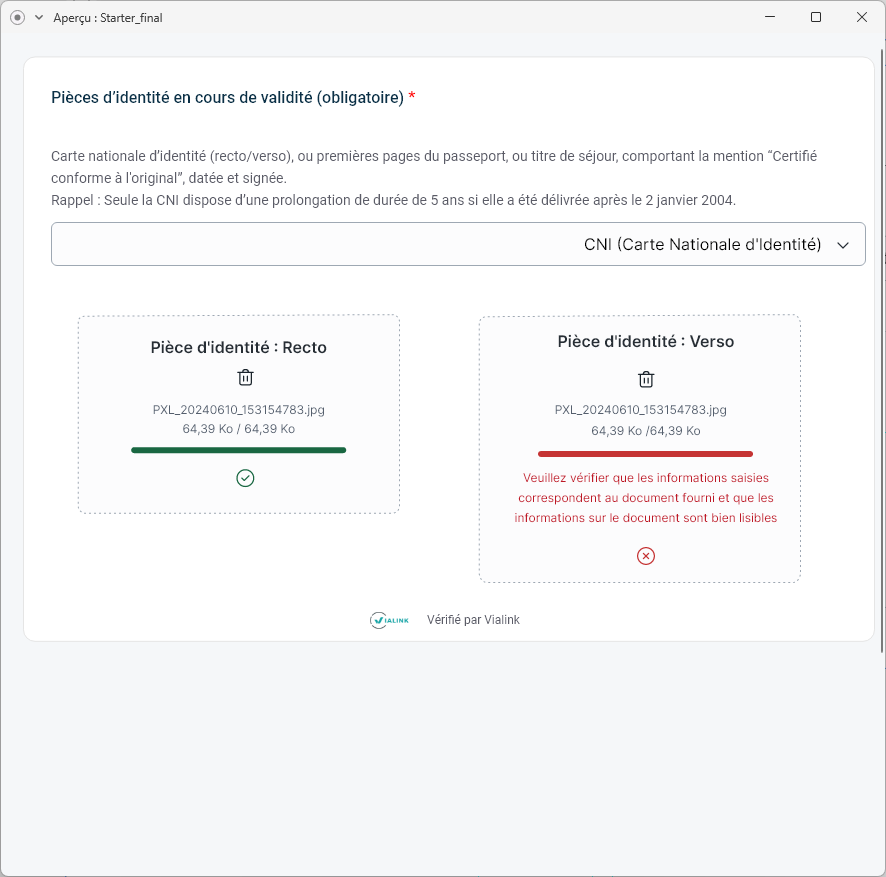Click the red Verso verification error message
The height and width of the screenshot is (877, 886).
tap(645, 498)
